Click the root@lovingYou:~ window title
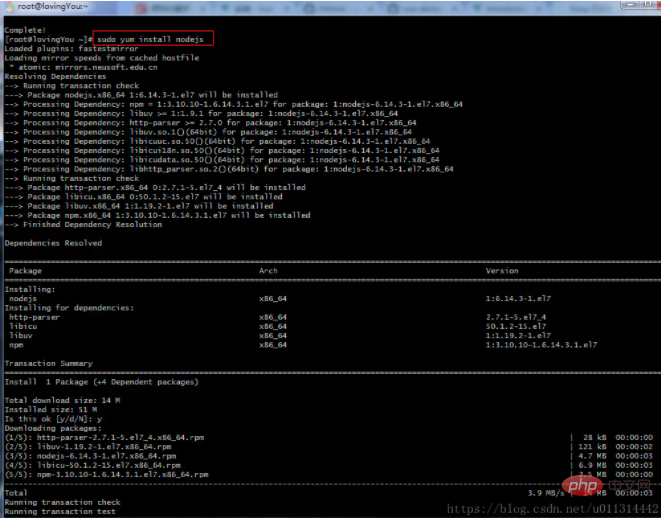661x518 pixels. [53, 7]
